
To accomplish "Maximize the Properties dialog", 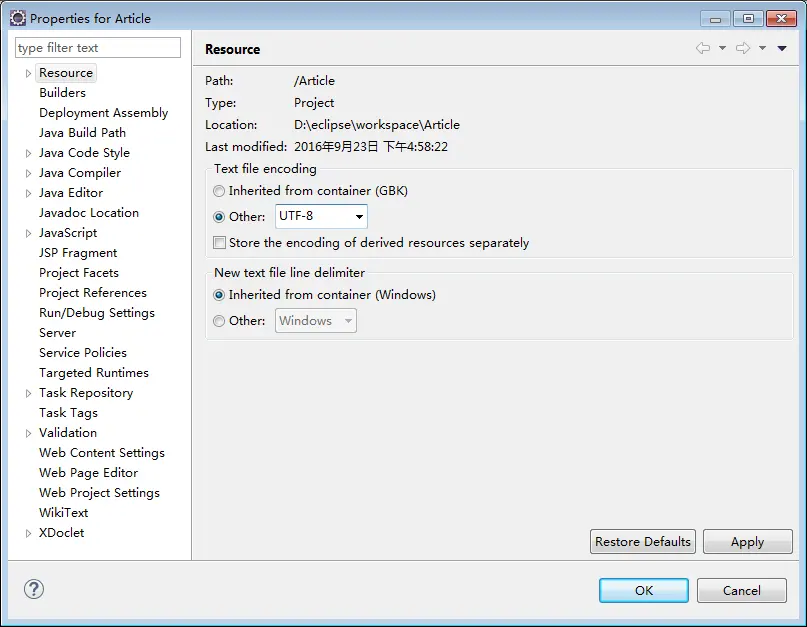I will point(748,19).
